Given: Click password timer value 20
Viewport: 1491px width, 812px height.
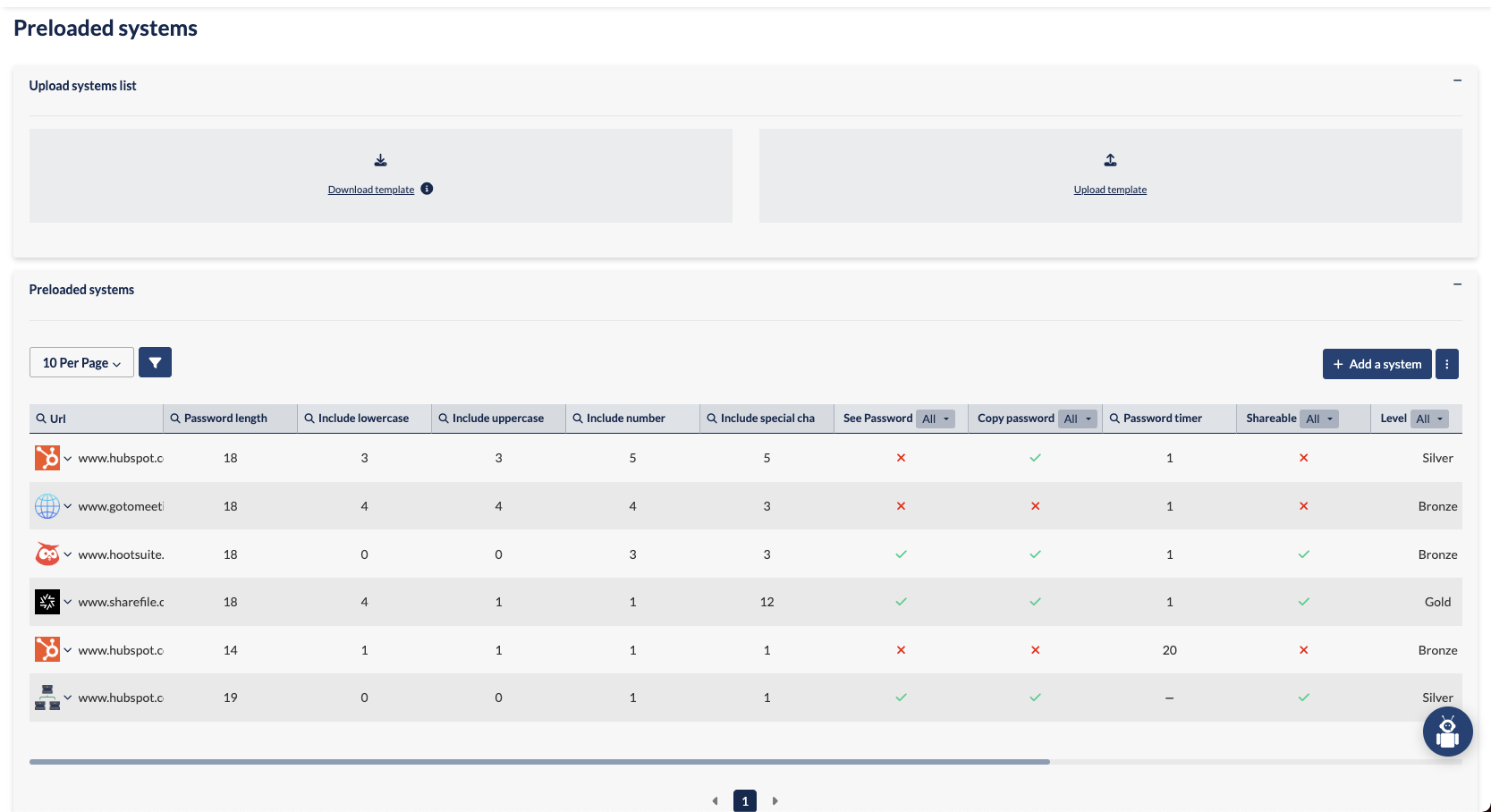Looking at the screenshot, I should point(1169,650).
